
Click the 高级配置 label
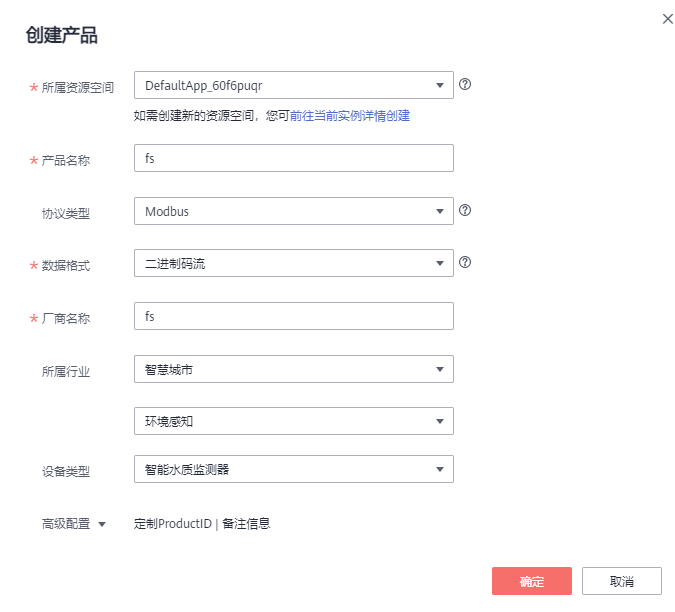[65, 523]
